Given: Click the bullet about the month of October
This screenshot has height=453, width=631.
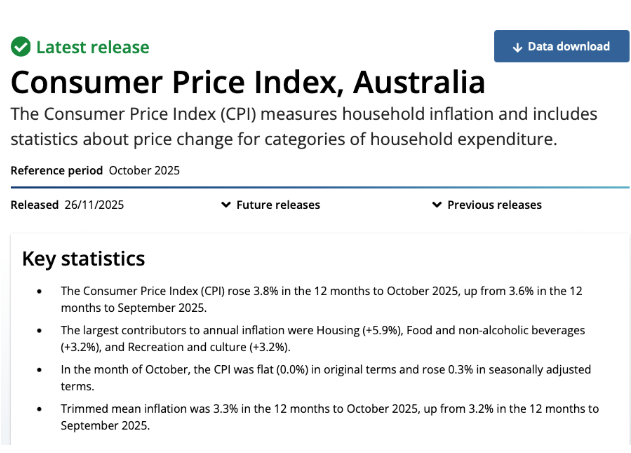Looking at the screenshot, I should tap(320, 377).
